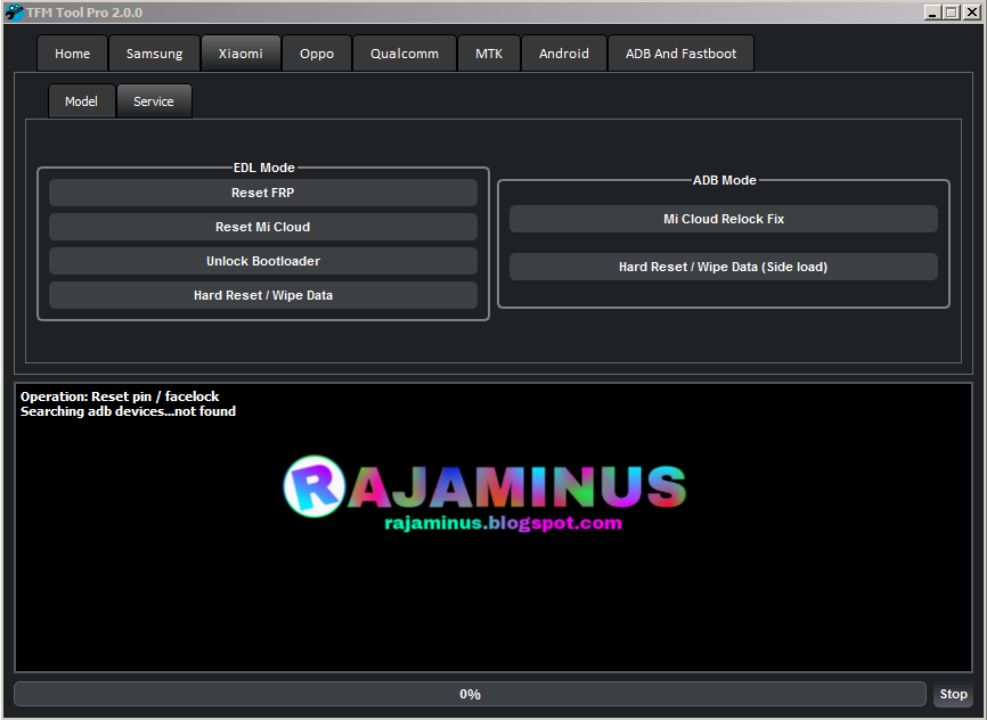Open the Oppo tab
The height and width of the screenshot is (720, 987).
coord(317,53)
